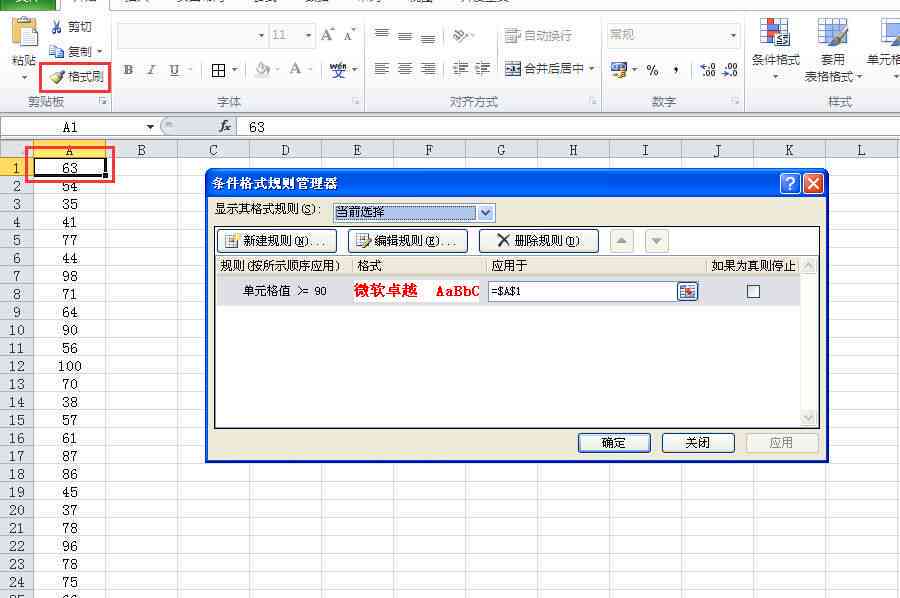Enable Wrap Text (自动换行)
900x598 pixels.
tap(538, 36)
